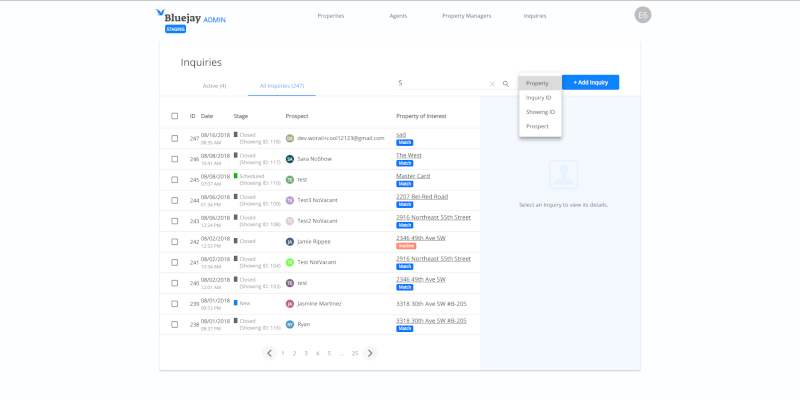This screenshot has width=800, height=400.
Task: Click the search magnifier icon
Action: pyautogui.click(x=506, y=84)
